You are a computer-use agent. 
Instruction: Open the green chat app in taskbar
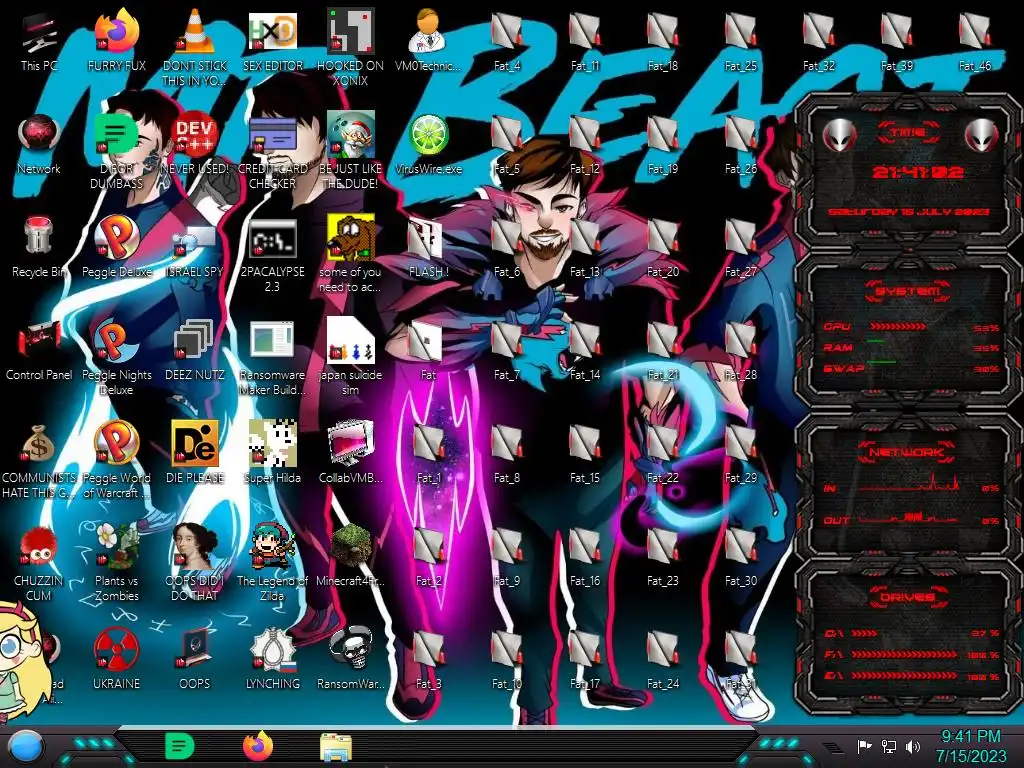[179, 746]
